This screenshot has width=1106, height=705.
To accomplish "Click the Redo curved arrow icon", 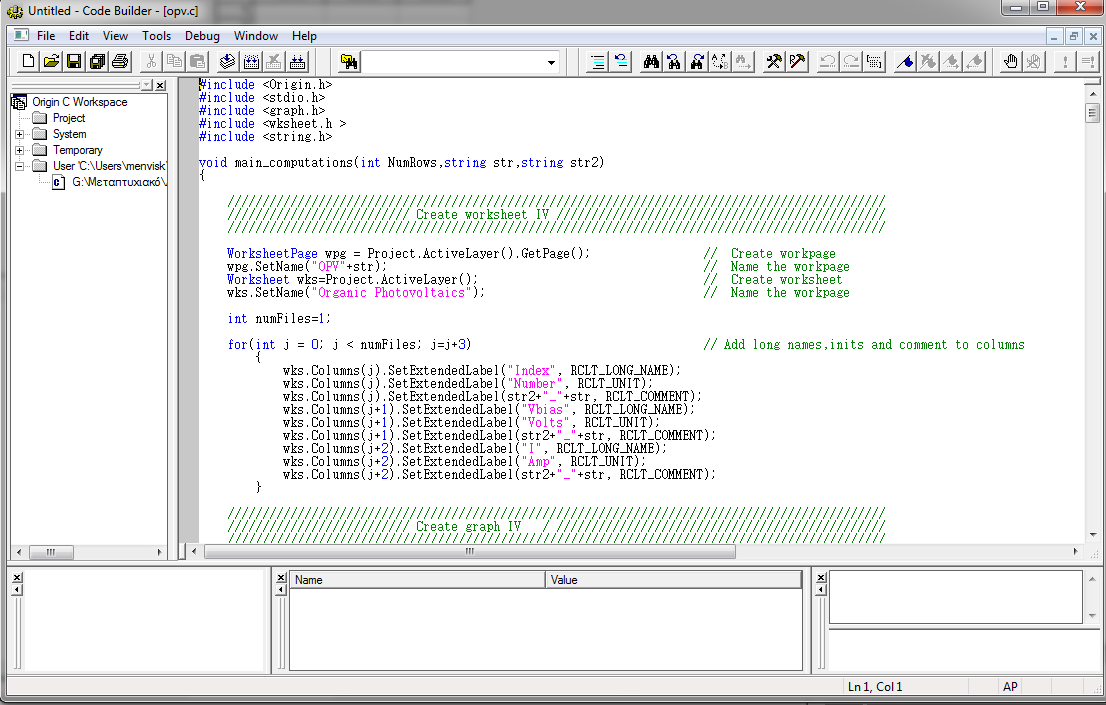I will click(x=851, y=61).
